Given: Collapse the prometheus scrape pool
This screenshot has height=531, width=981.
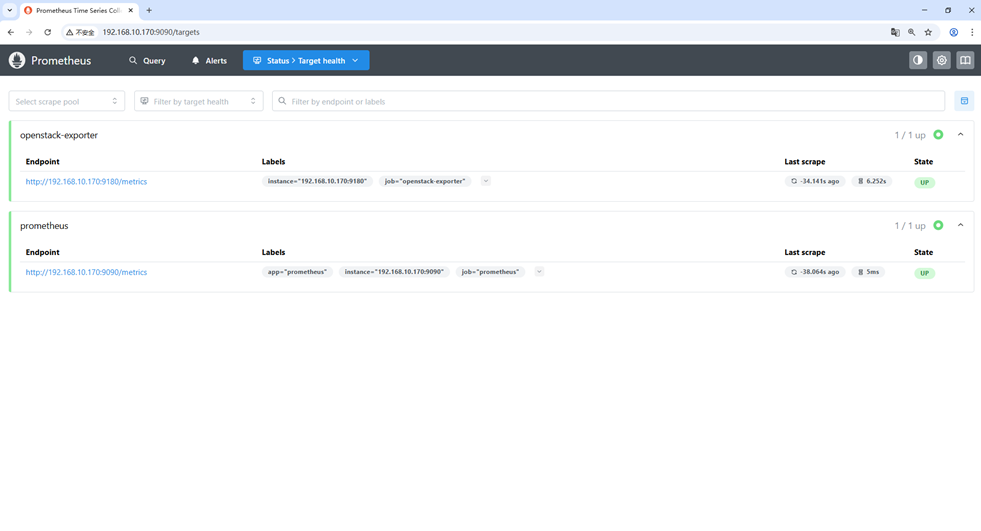Looking at the screenshot, I should (960, 226).
